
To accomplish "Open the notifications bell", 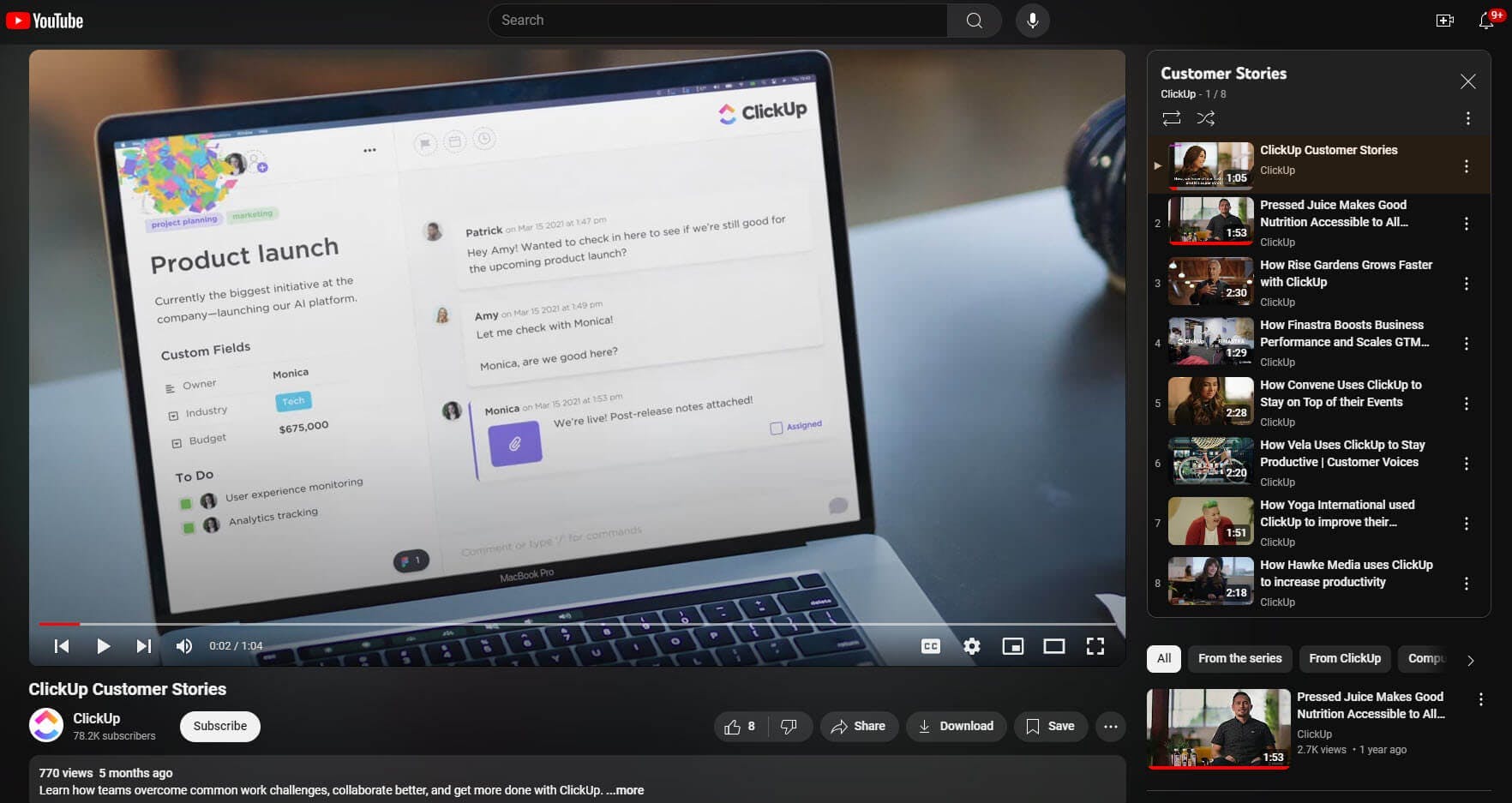I will pyautogui.click(x=1487, y=21).
